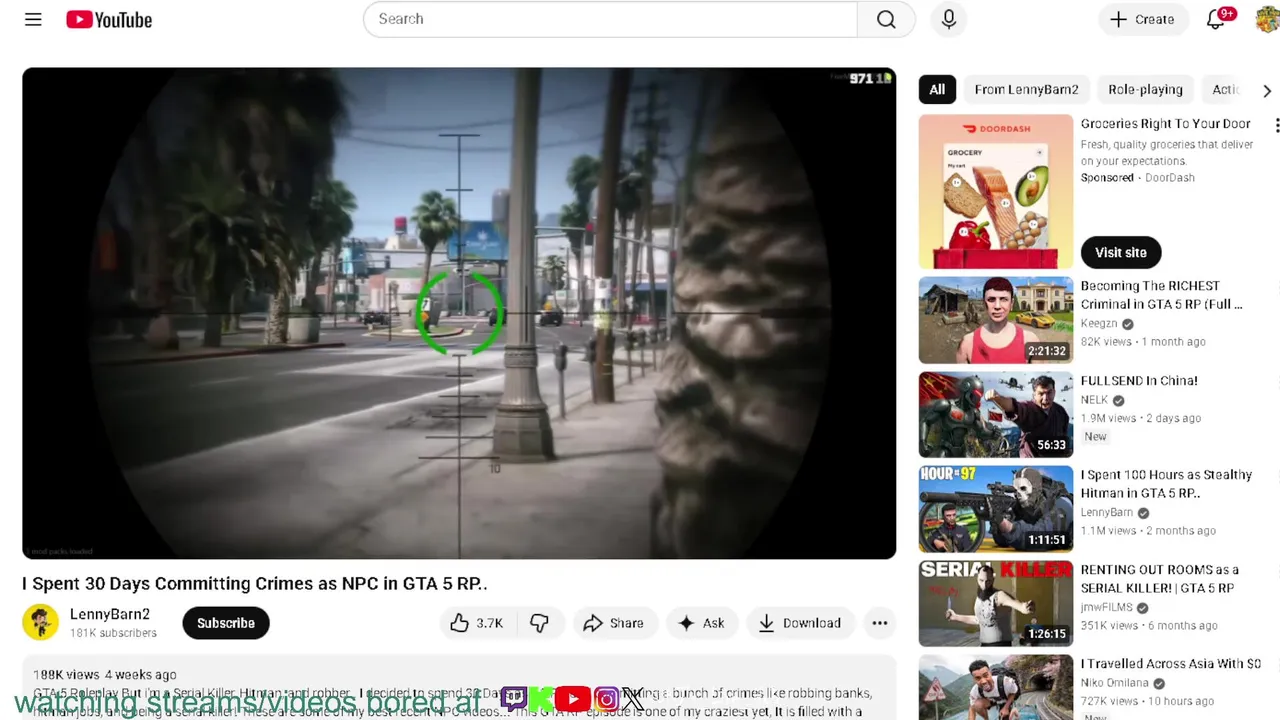This screenshot has width=1280, height=720.
Task: Click the main video player
Action: pos(459,313)
